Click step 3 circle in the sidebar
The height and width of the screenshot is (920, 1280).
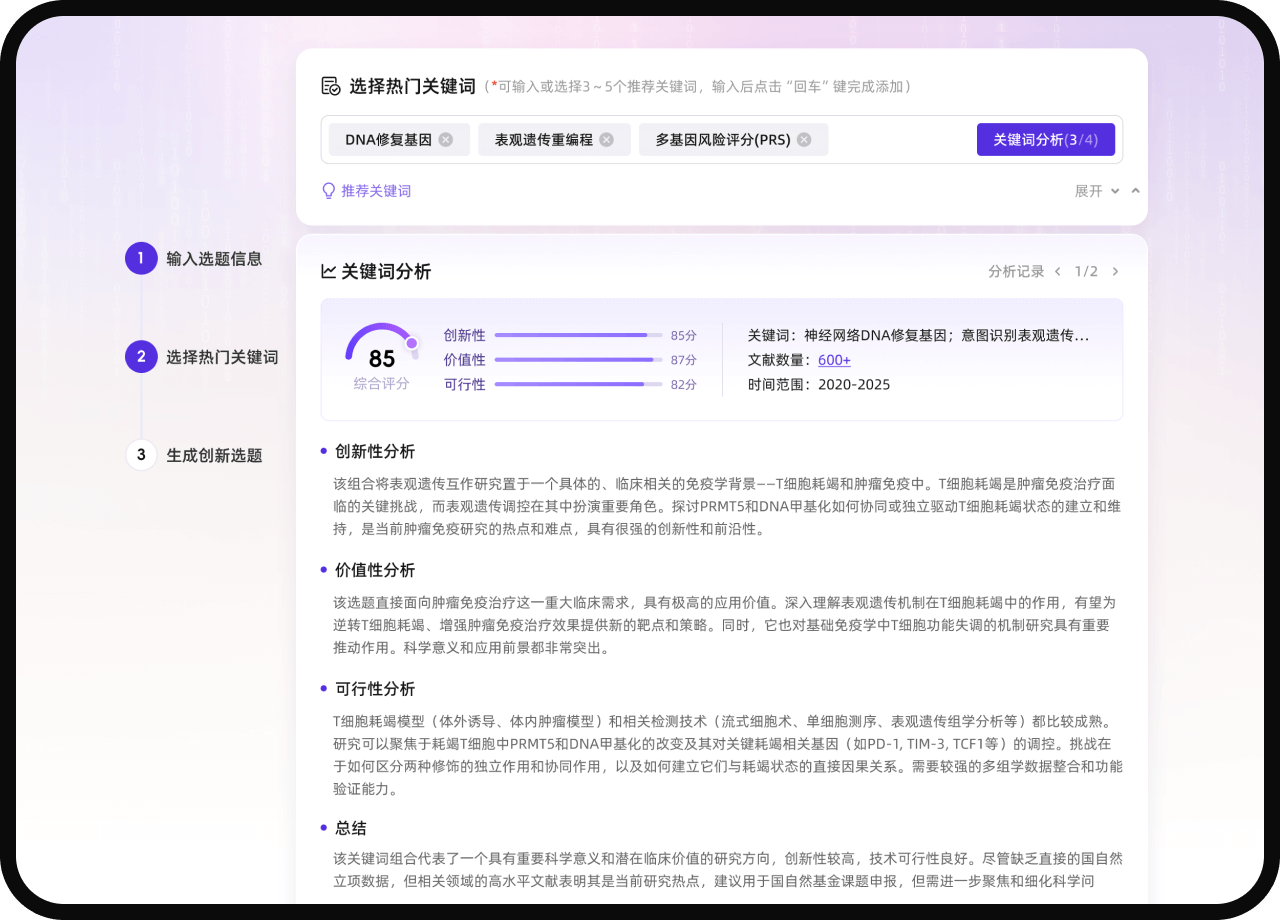pos(141,455)
